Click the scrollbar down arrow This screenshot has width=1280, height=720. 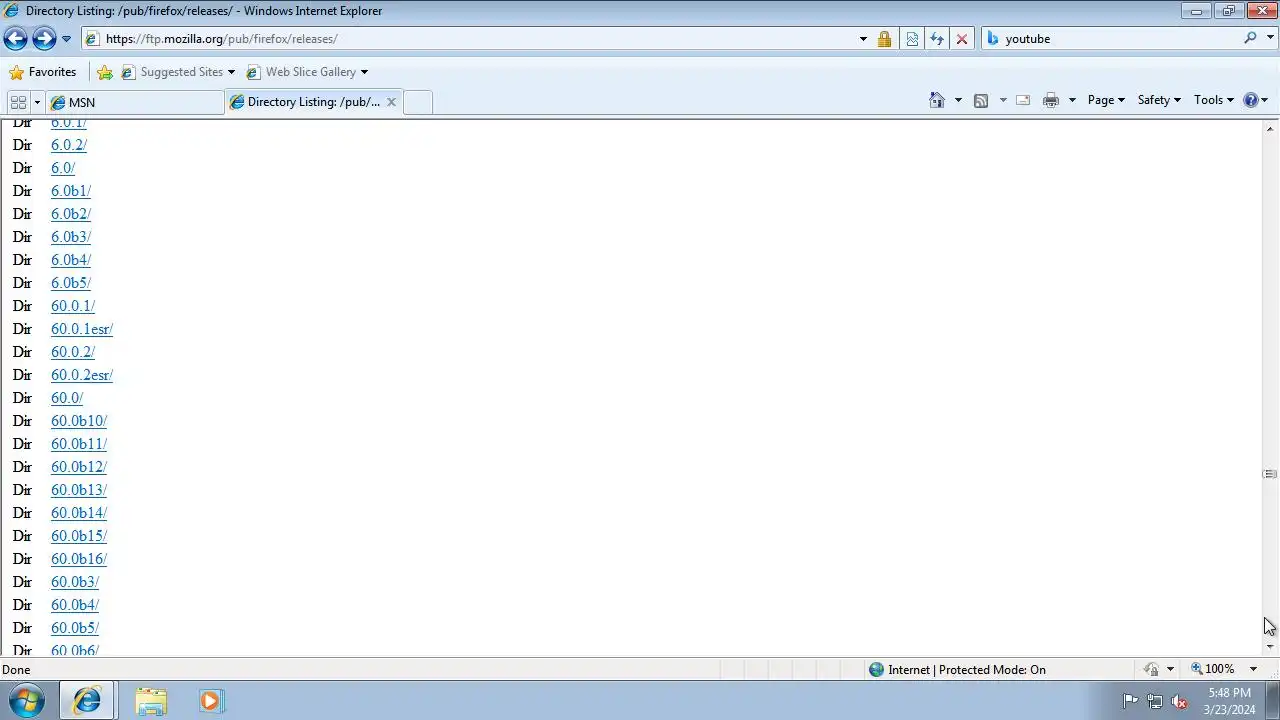pyautogui.click(x=1270, y=647)
